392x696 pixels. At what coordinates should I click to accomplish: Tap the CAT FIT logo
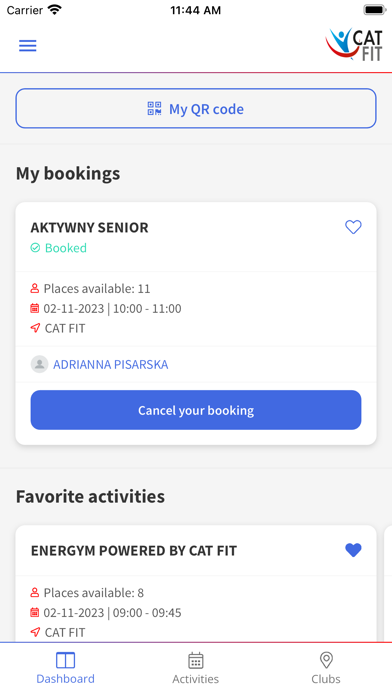[354, 44]
